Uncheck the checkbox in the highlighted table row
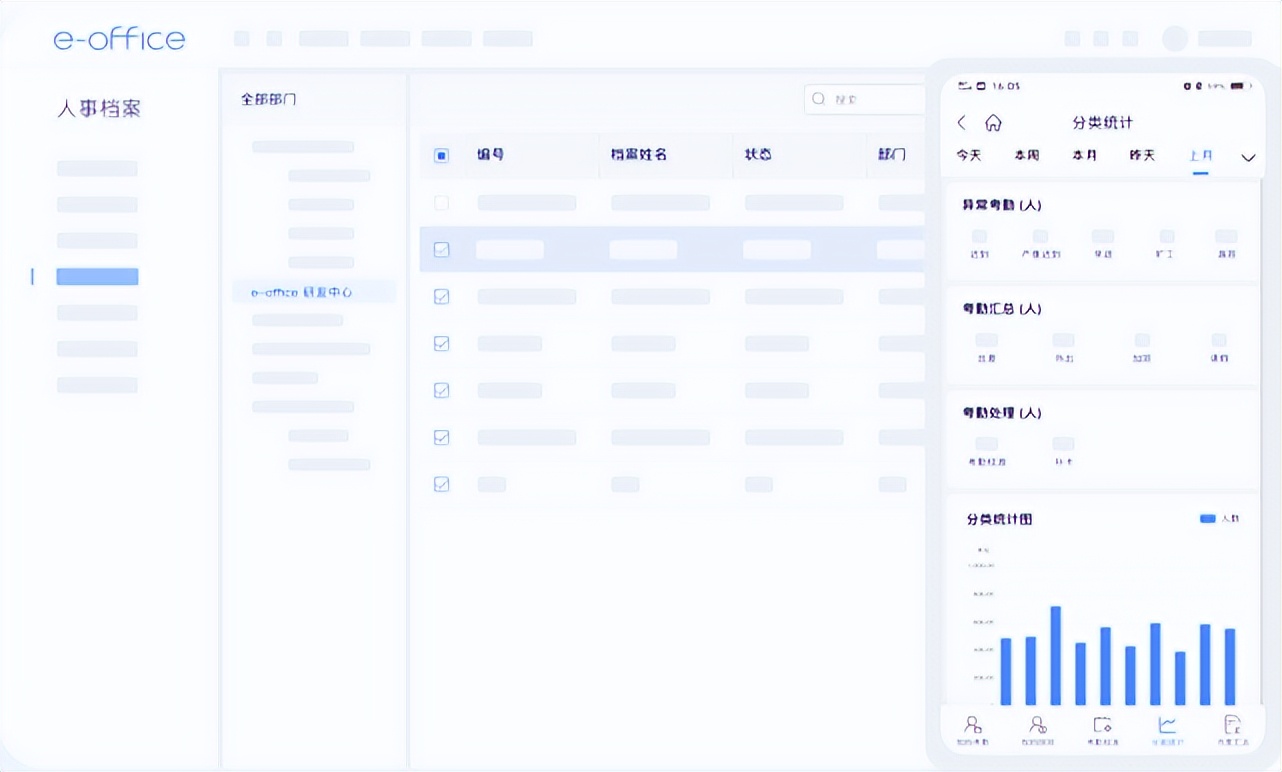Image resolution: width=1282 pixels, height=772 pixels. [441, 250]
